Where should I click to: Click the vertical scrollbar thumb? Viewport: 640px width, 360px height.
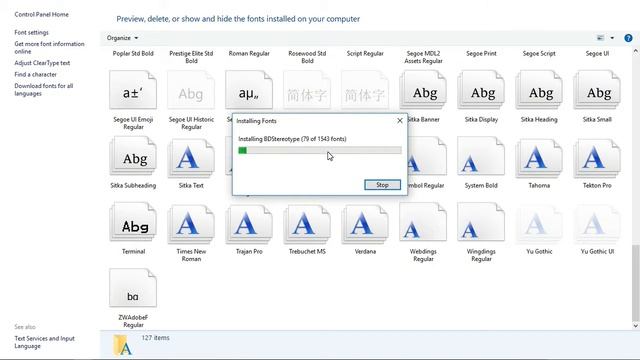pos(636,282)
